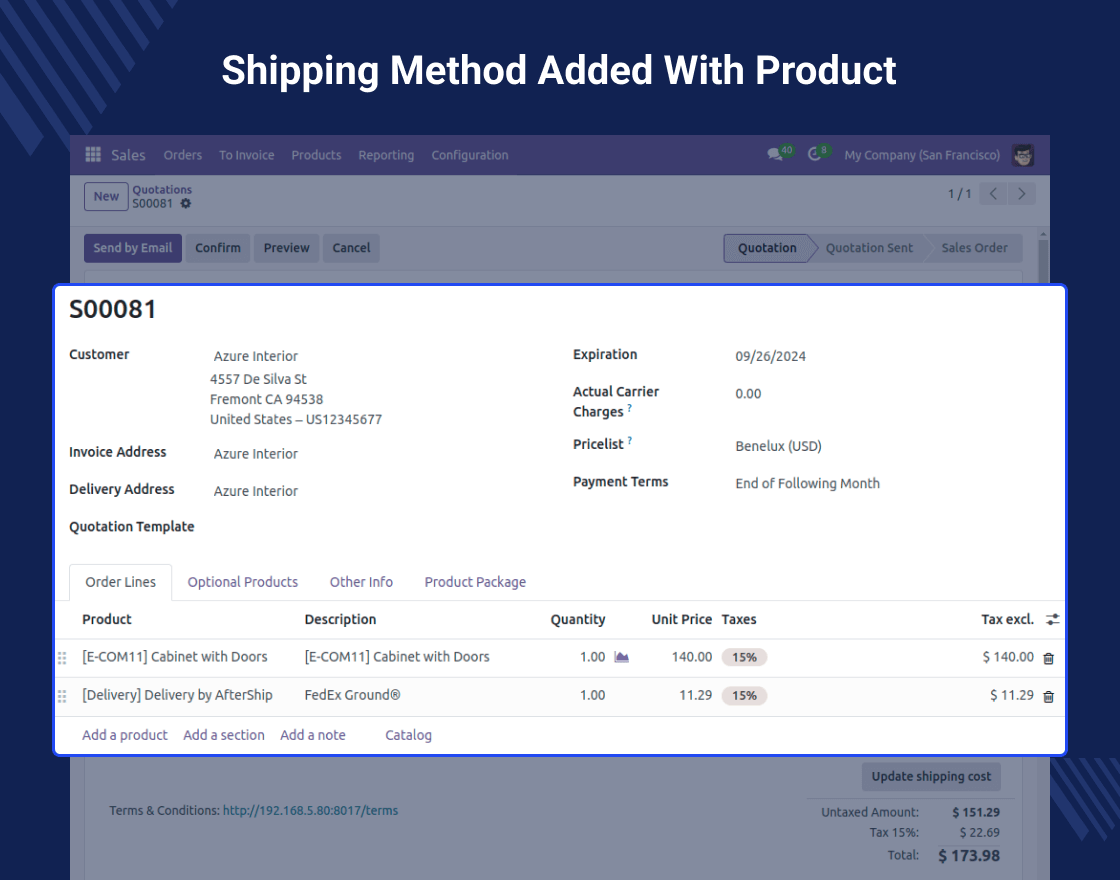
Task: Open optional columns settings icon in table header
Action: tap(1052, 619)
